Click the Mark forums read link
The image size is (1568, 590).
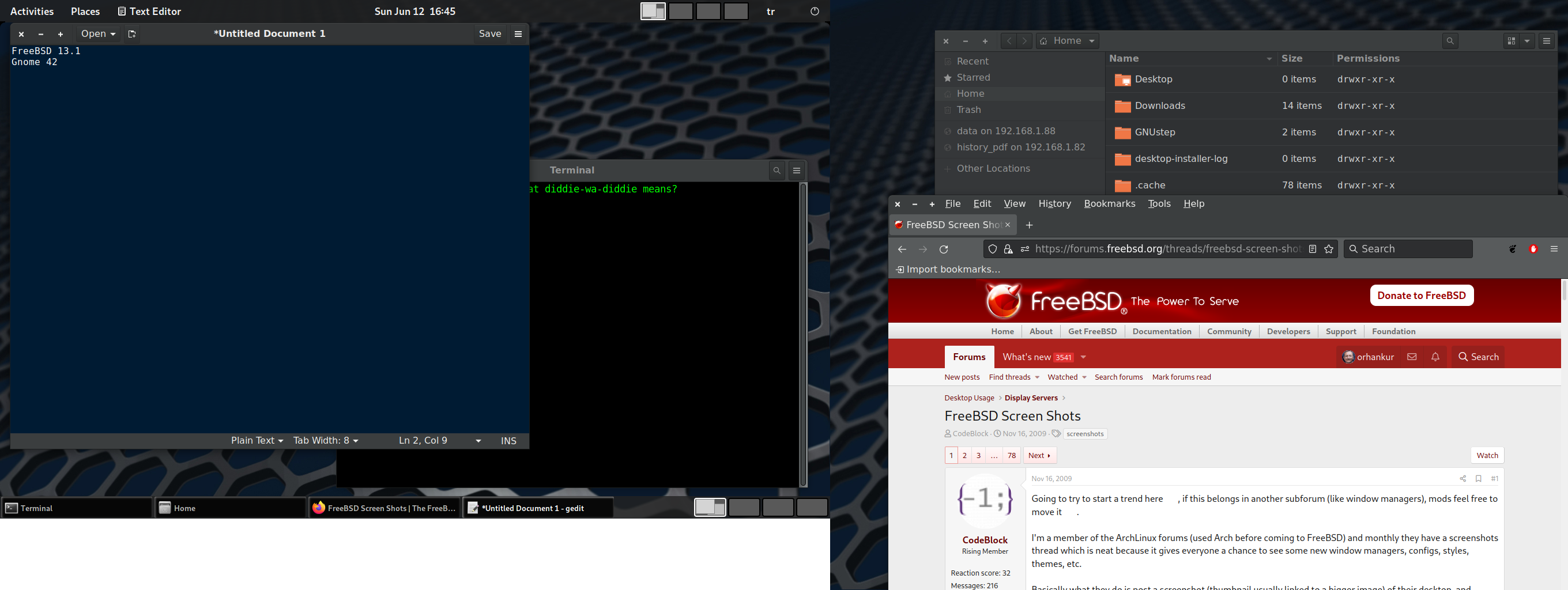click(x=1181, y=378)
